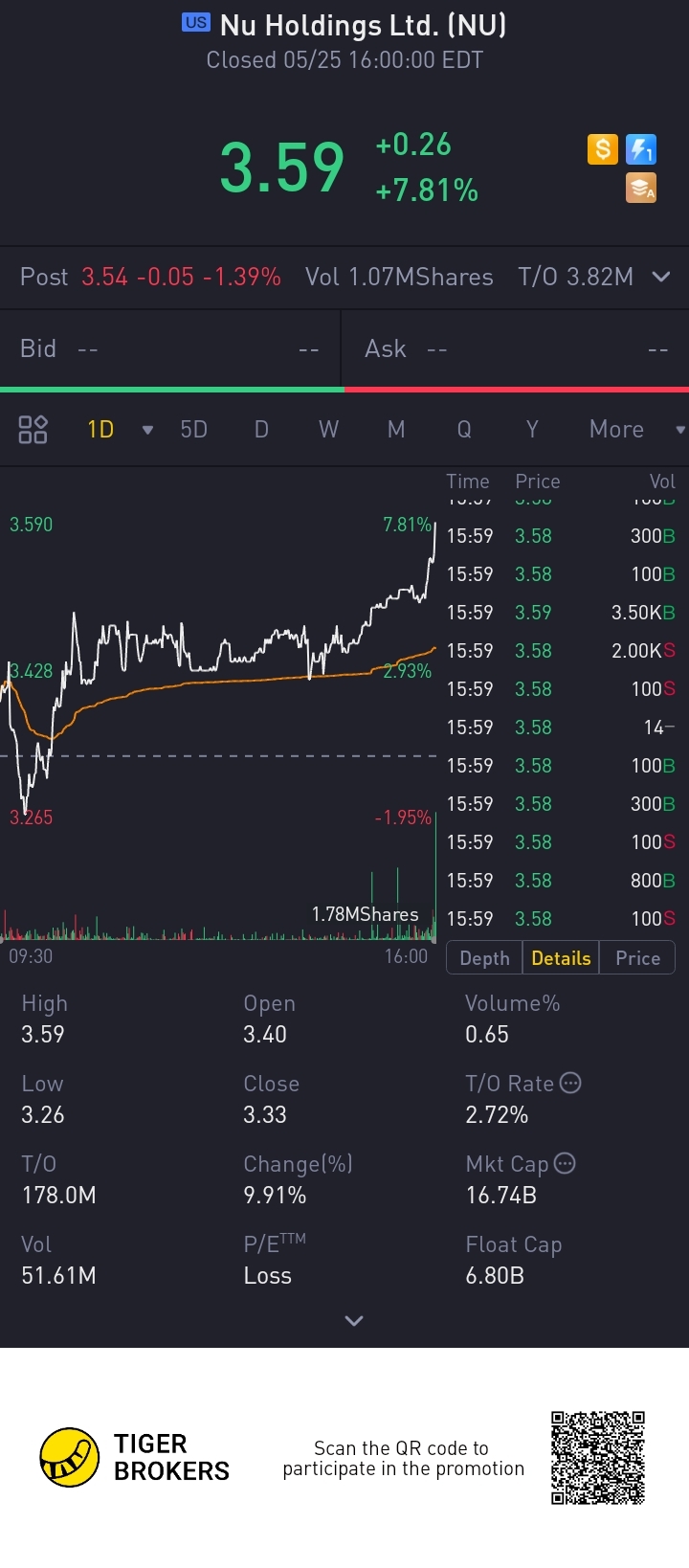
Task: Open the chart layout grid icon
Action: coord(33,429)
